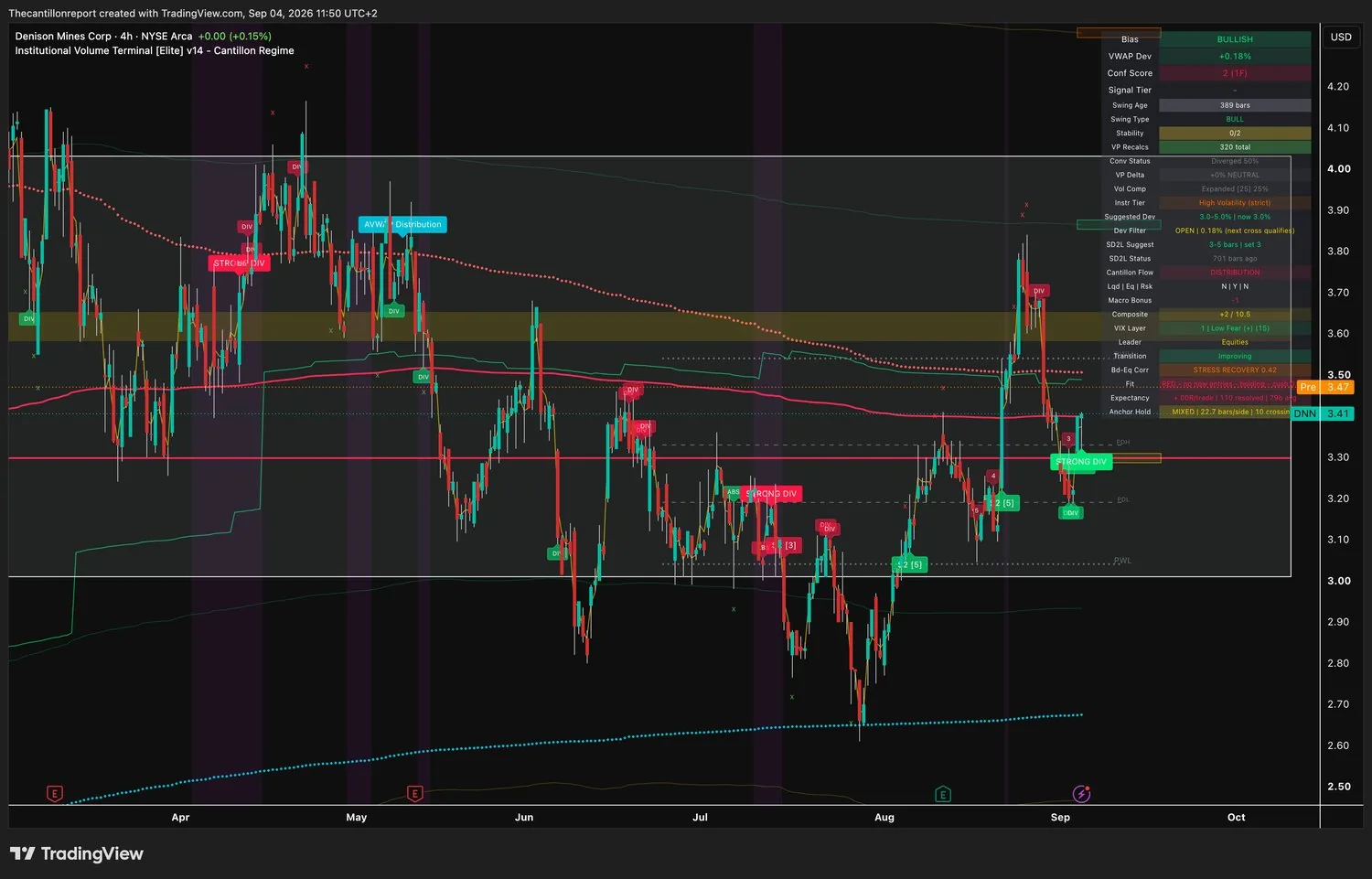Click the VWAP Dev +0.18% cell
The width and height of the screenshot is (1372, 879).
click(x=1235, y=57)
